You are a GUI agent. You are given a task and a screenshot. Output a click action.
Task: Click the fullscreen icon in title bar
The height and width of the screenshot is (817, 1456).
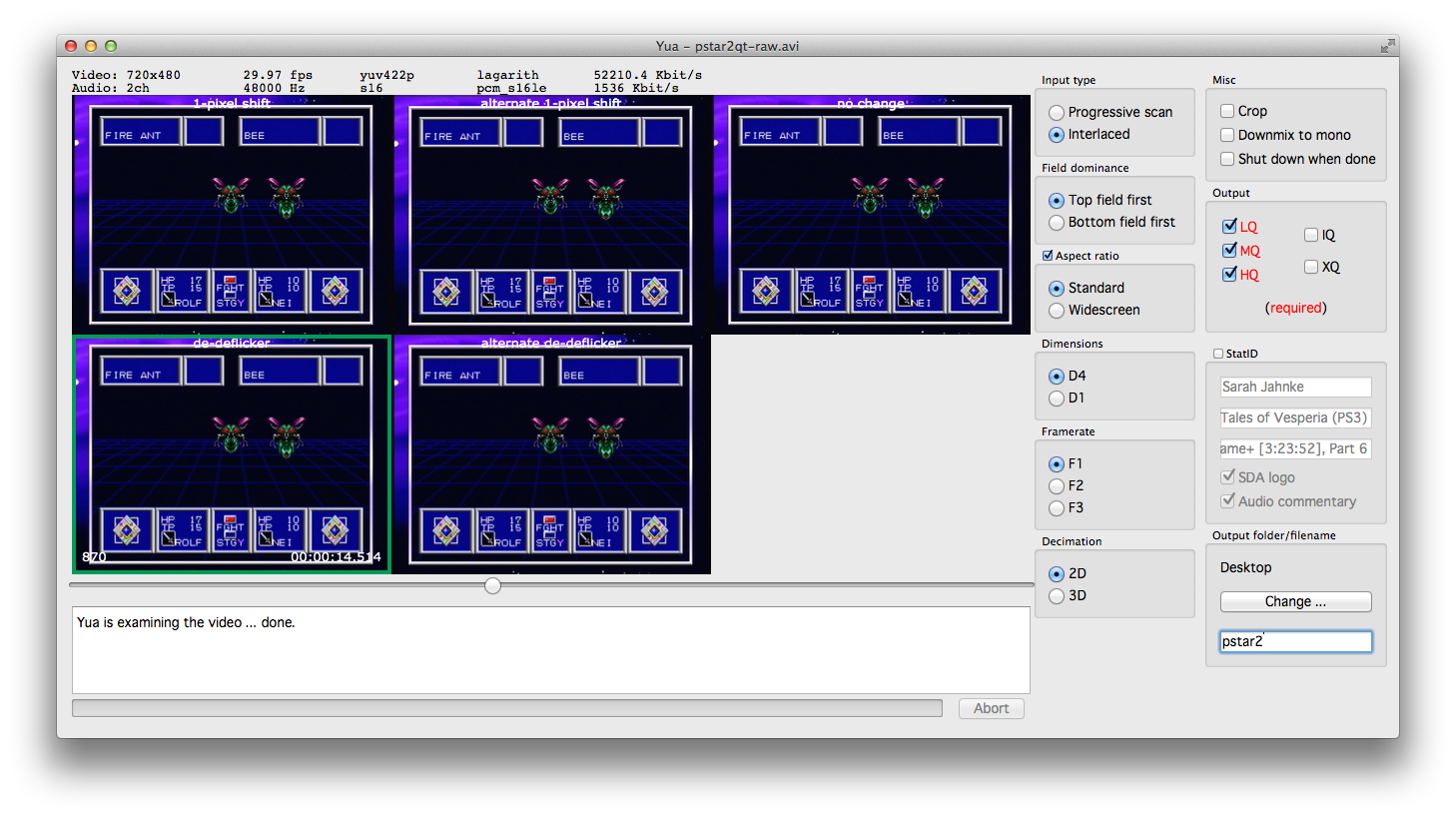(1387, 46)
